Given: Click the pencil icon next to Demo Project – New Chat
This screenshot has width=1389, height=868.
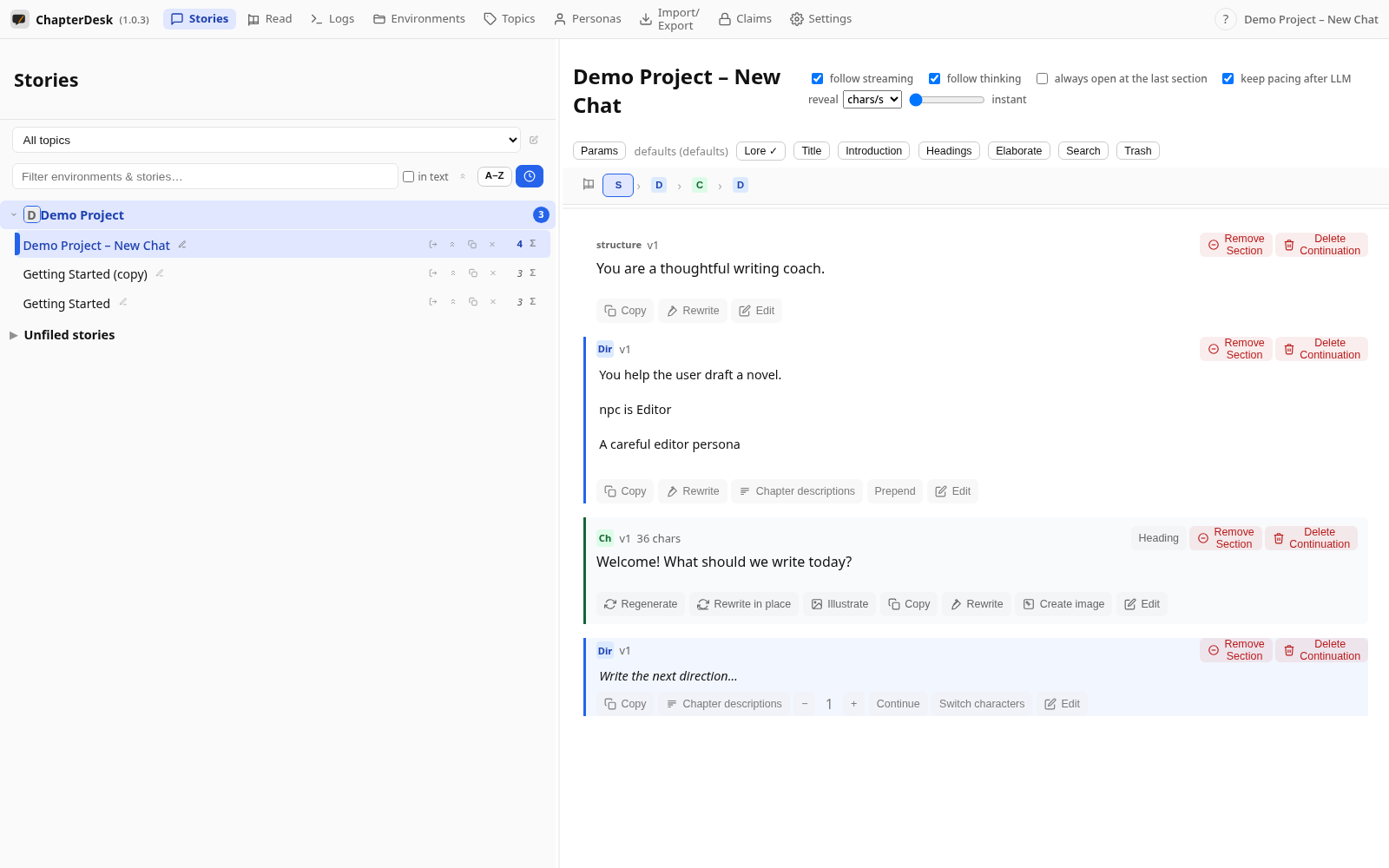Looking at the screenshot, I should (182, 245).
